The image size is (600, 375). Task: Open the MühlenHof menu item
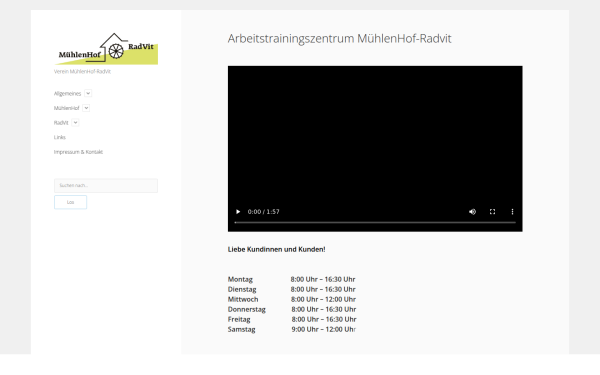coord(67,108)
